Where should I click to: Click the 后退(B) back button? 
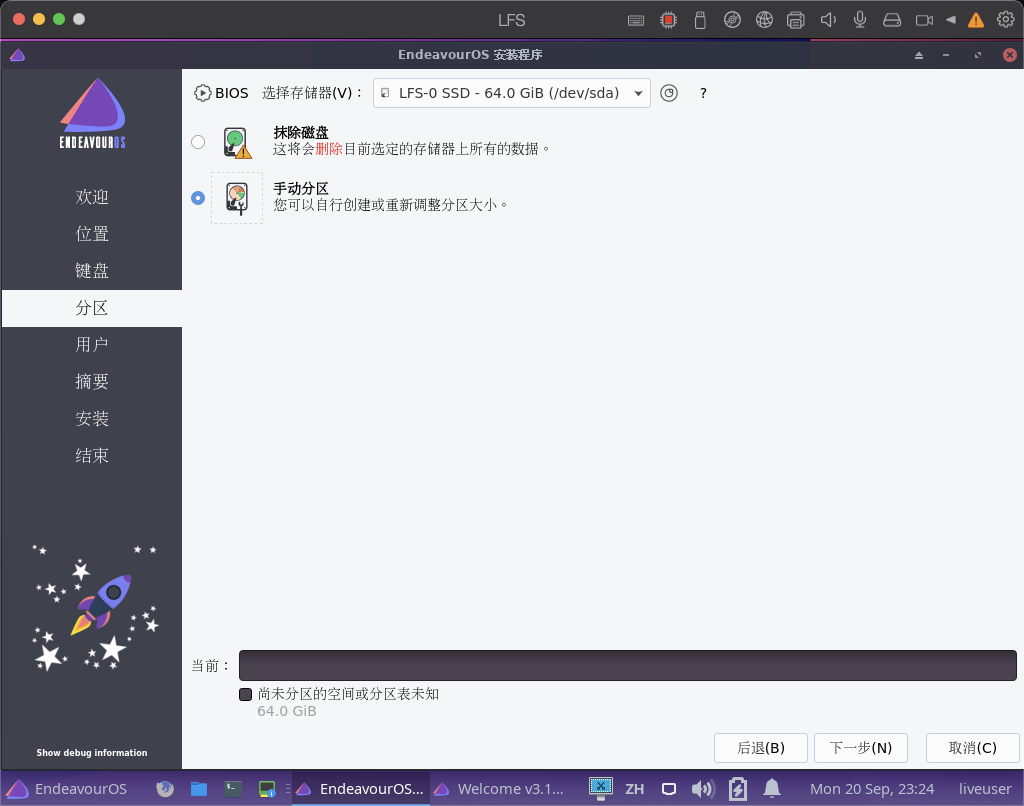[761, 748]
